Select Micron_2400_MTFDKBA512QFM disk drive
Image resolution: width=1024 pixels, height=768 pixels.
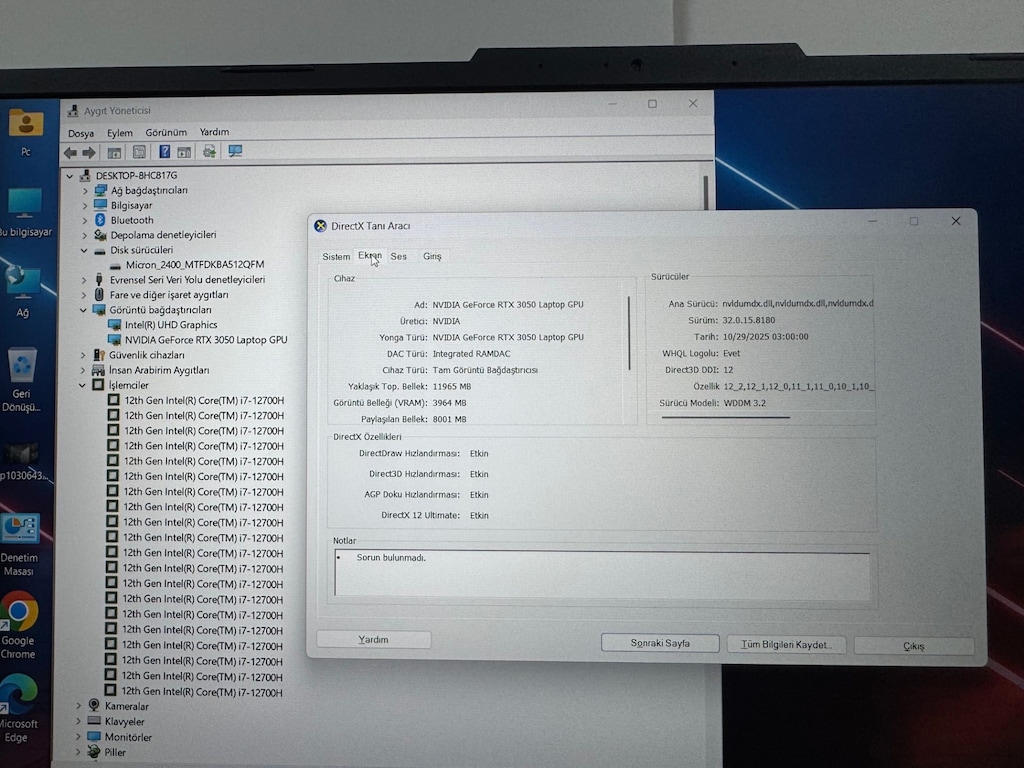pos(195,264)
